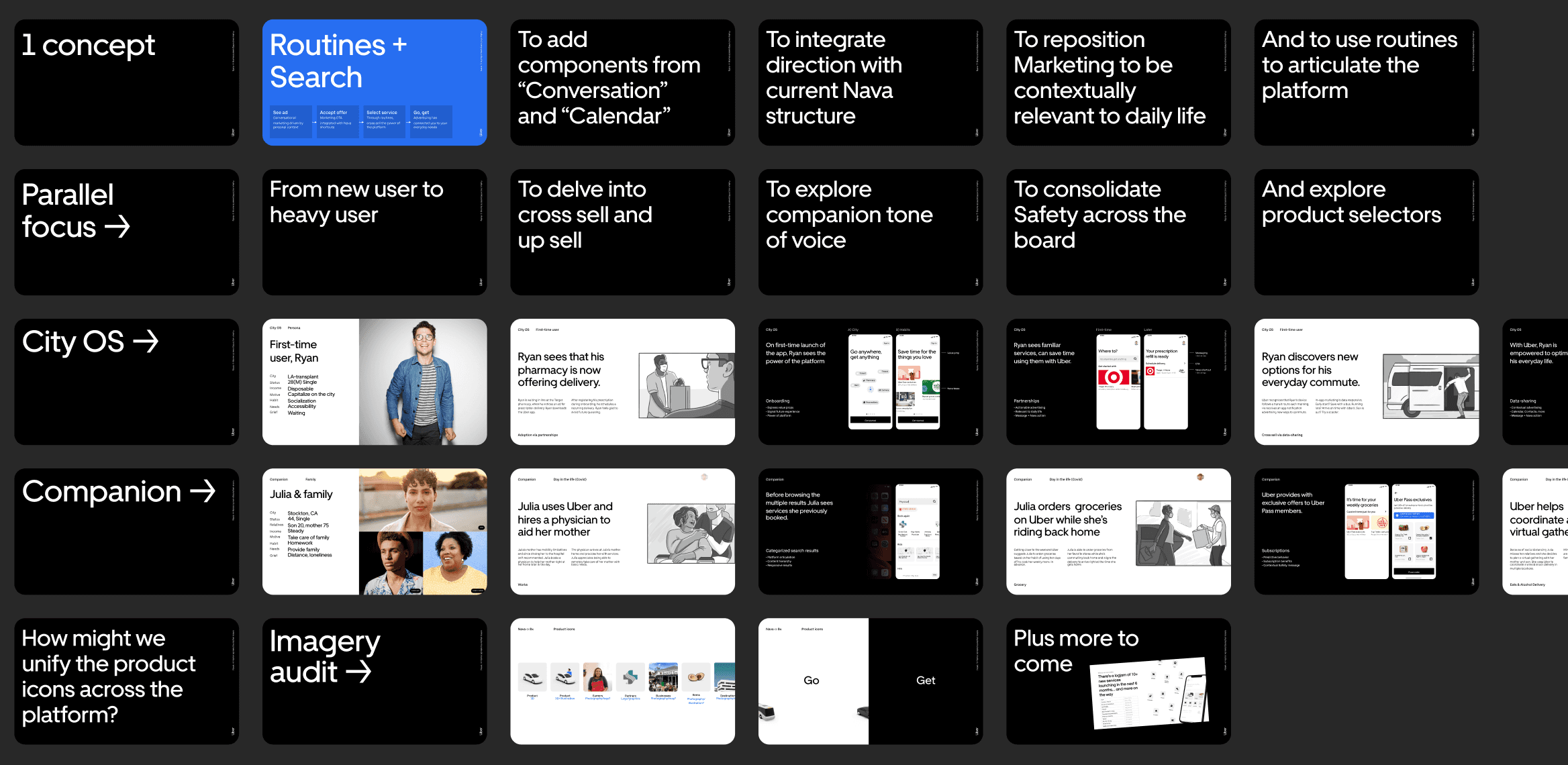Click the young man's photo in floral shirt
1568x765 pixels.
[391, 563]
